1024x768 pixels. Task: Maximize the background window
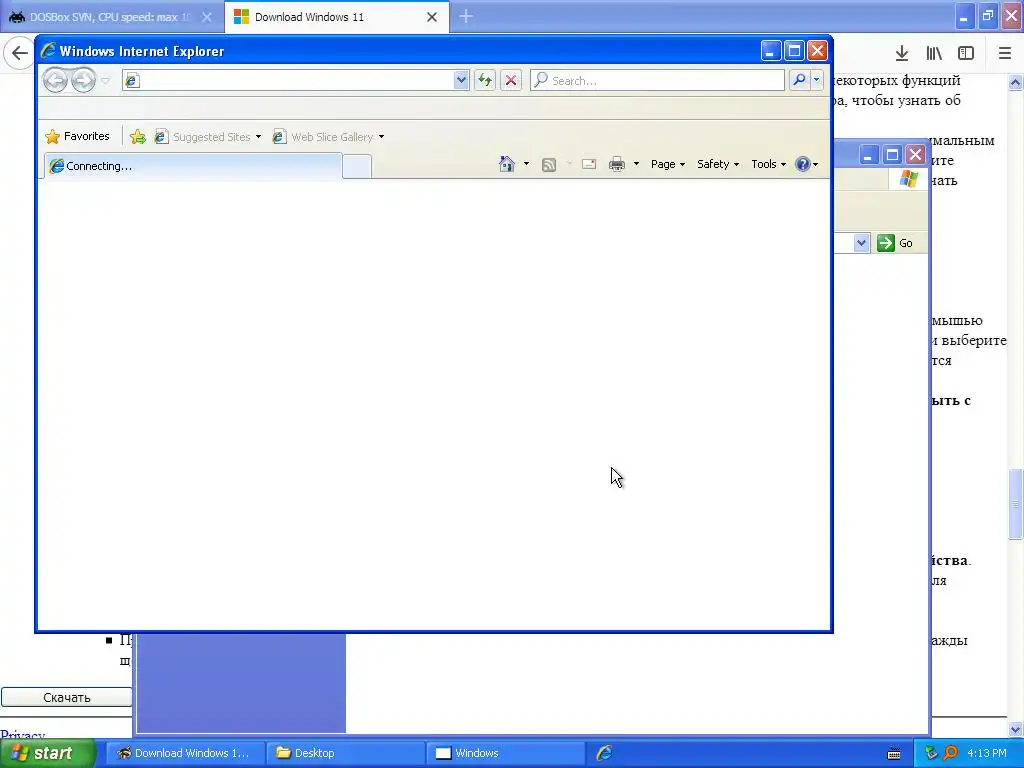click(892, 155)
